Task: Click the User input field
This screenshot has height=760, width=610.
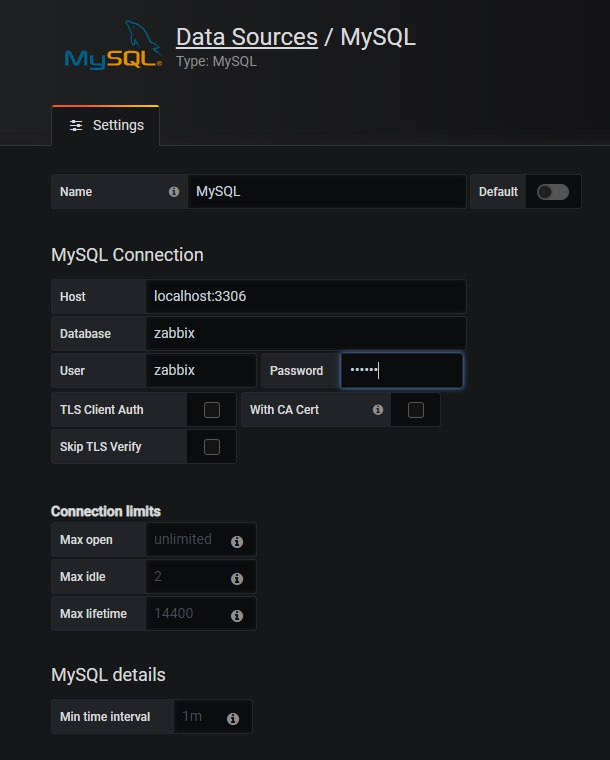Action: 201,371
